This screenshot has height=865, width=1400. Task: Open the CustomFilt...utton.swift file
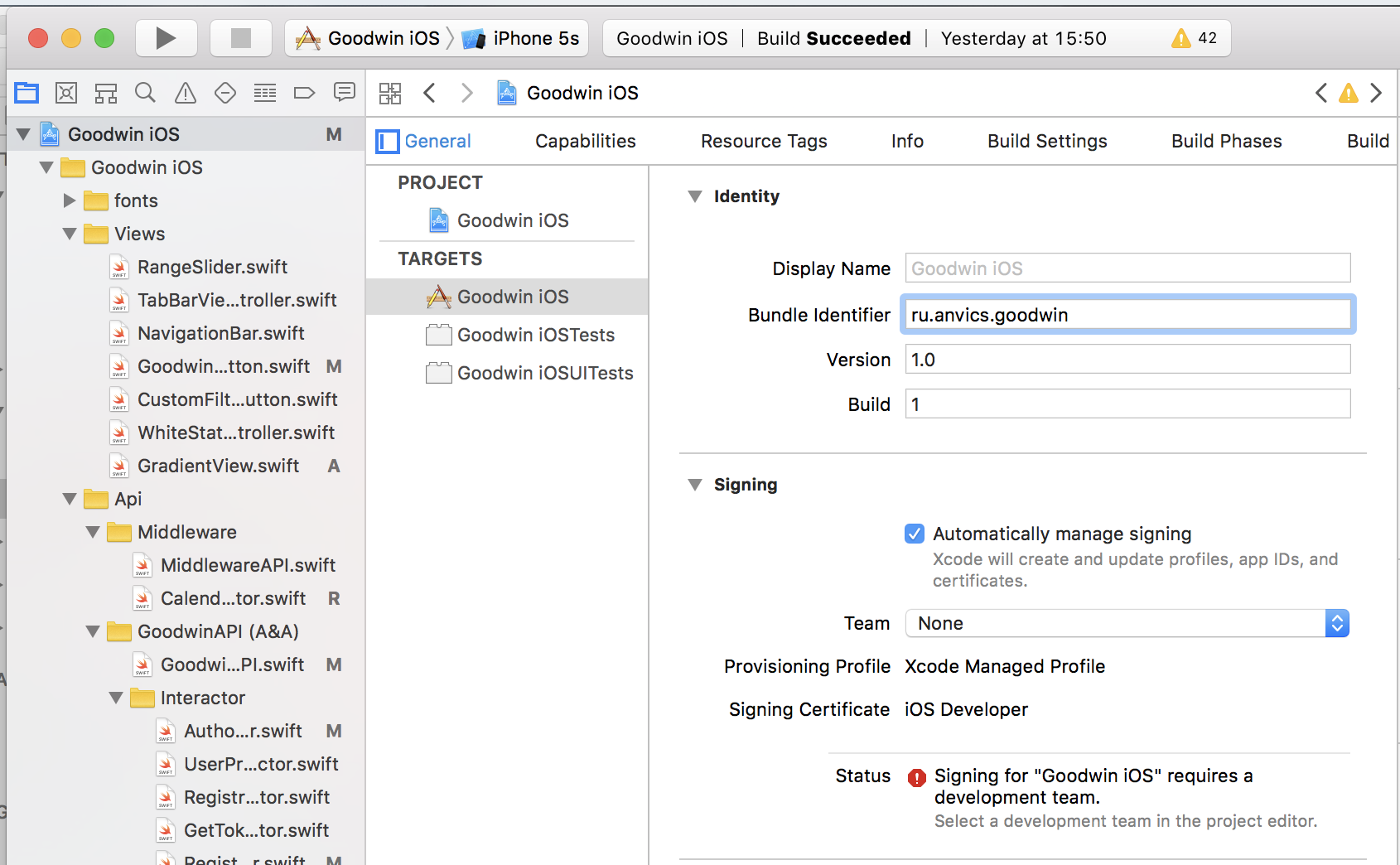tap(237, 399)
